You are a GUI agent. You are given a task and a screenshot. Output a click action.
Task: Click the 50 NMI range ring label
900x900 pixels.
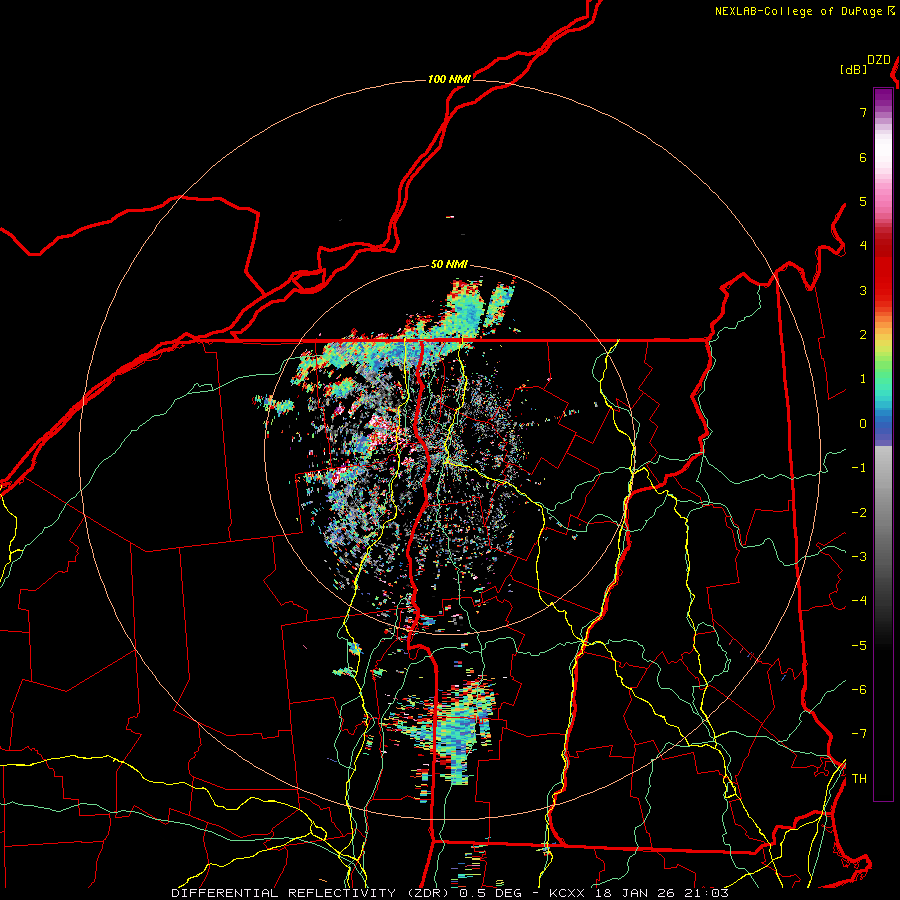(449, 264)
